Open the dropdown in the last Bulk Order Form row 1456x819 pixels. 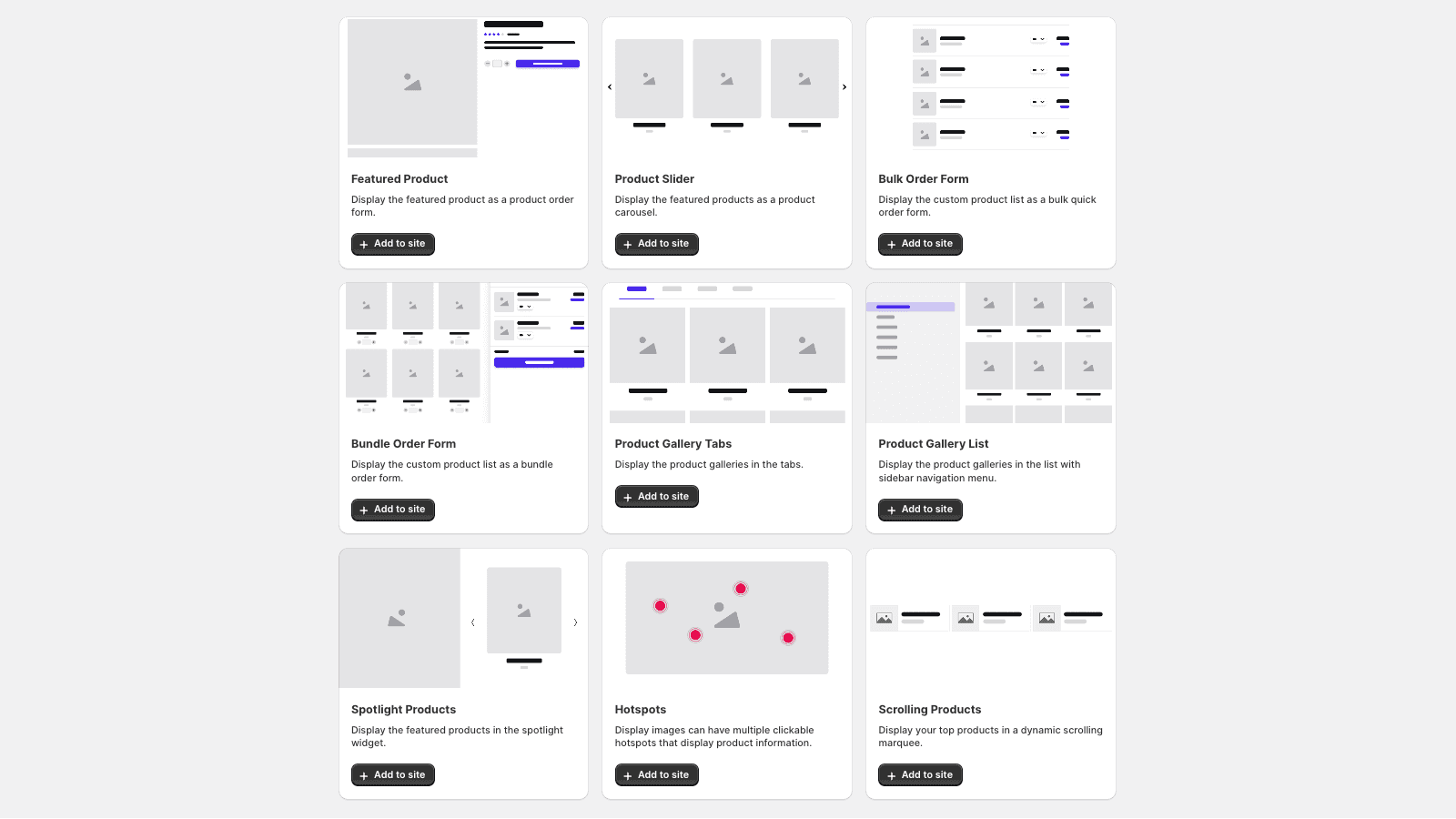[1036, 134]
